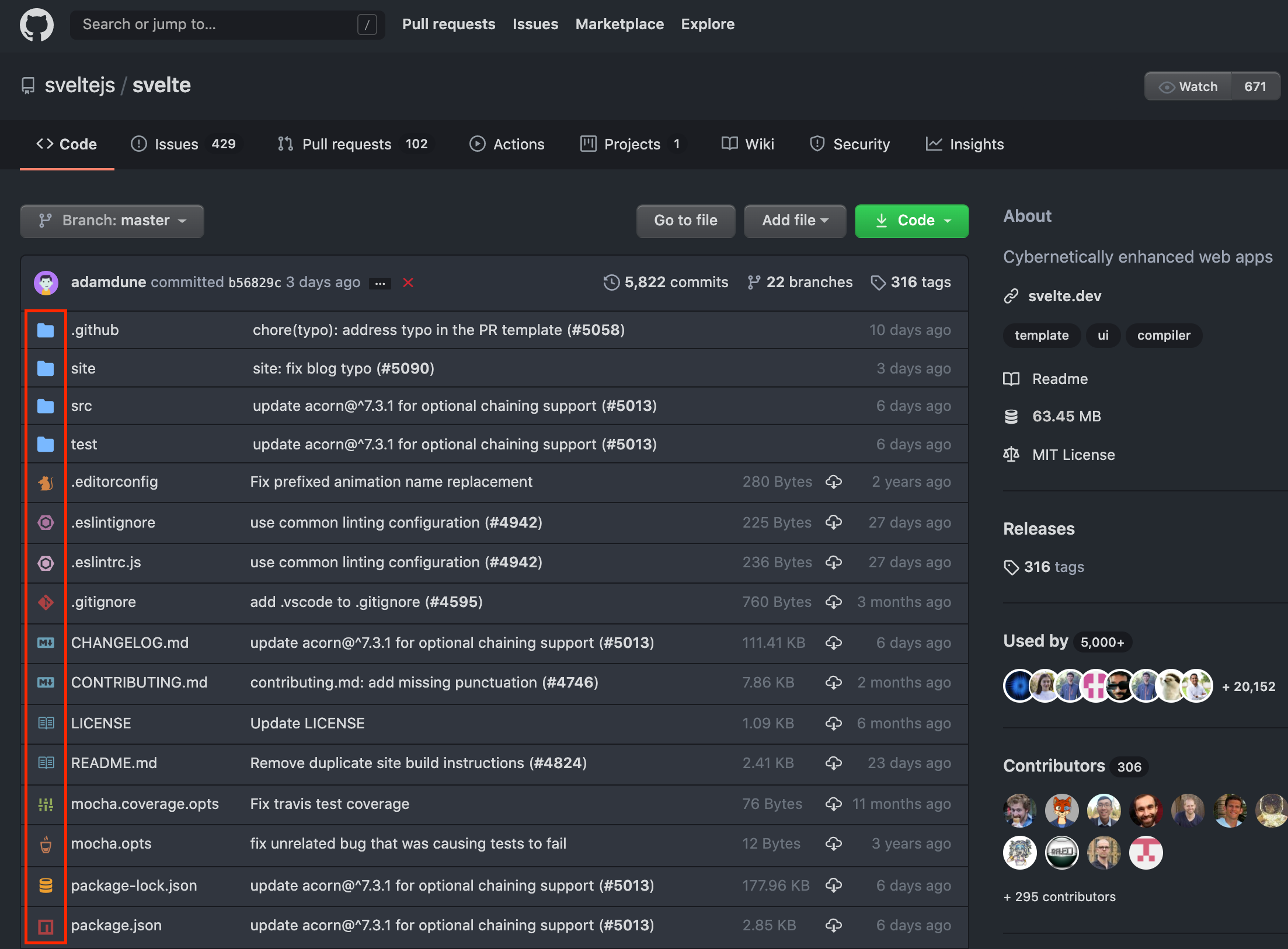Click the README.md book icon
The width and height of the screenshot is (1288, 949).
coord(46,763)
